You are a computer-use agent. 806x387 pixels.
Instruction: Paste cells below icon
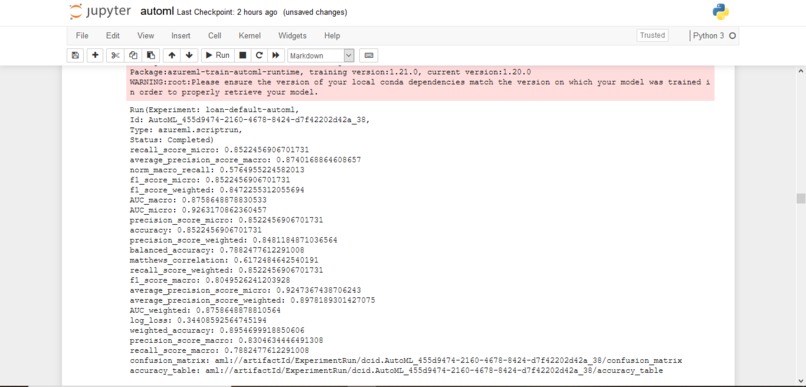coord(150,55)
